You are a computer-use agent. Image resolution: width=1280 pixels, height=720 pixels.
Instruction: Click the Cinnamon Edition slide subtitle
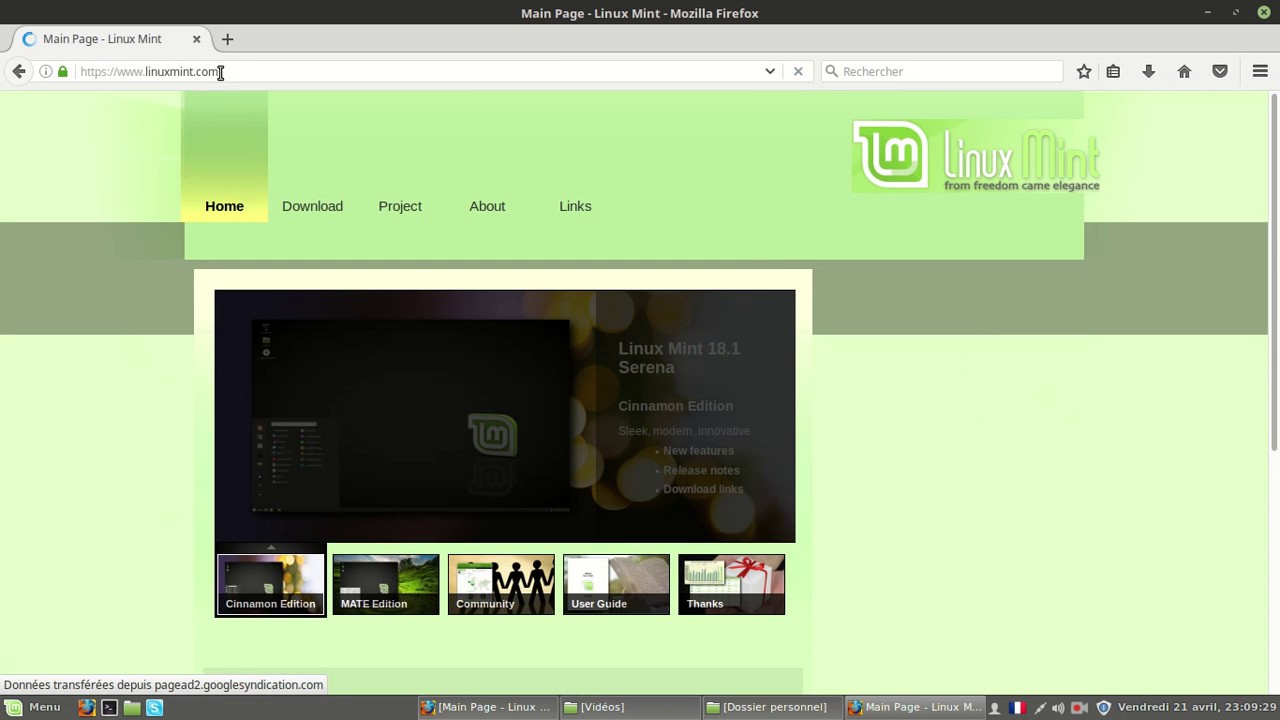click(675, 406)
